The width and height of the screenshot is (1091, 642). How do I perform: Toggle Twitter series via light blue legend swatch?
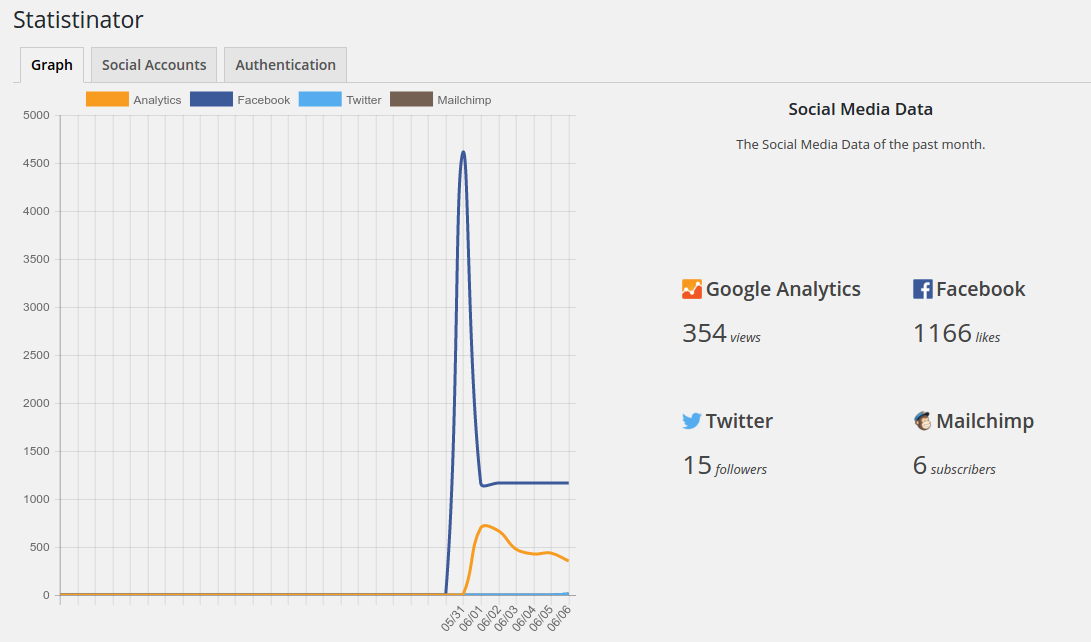click(320, 99)
